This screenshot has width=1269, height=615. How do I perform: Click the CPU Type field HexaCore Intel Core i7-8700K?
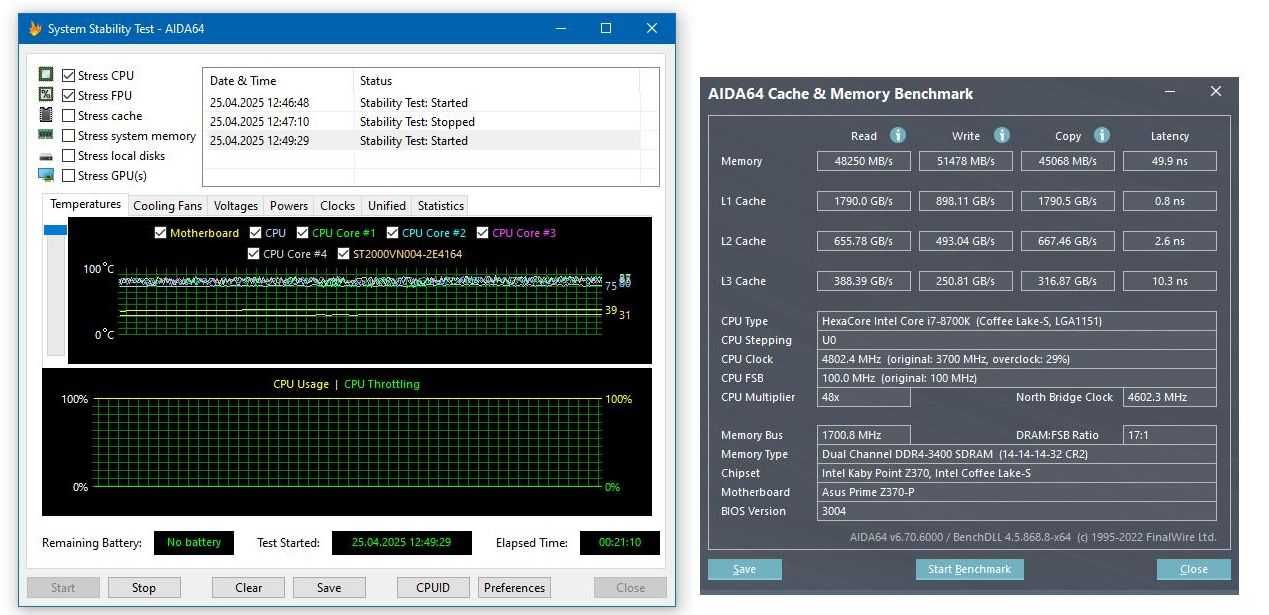click(1017, 321)
